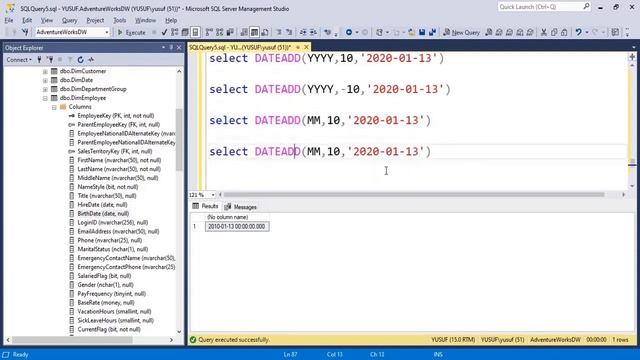
Task: Open the View menu
Action: tap(47, 20)
